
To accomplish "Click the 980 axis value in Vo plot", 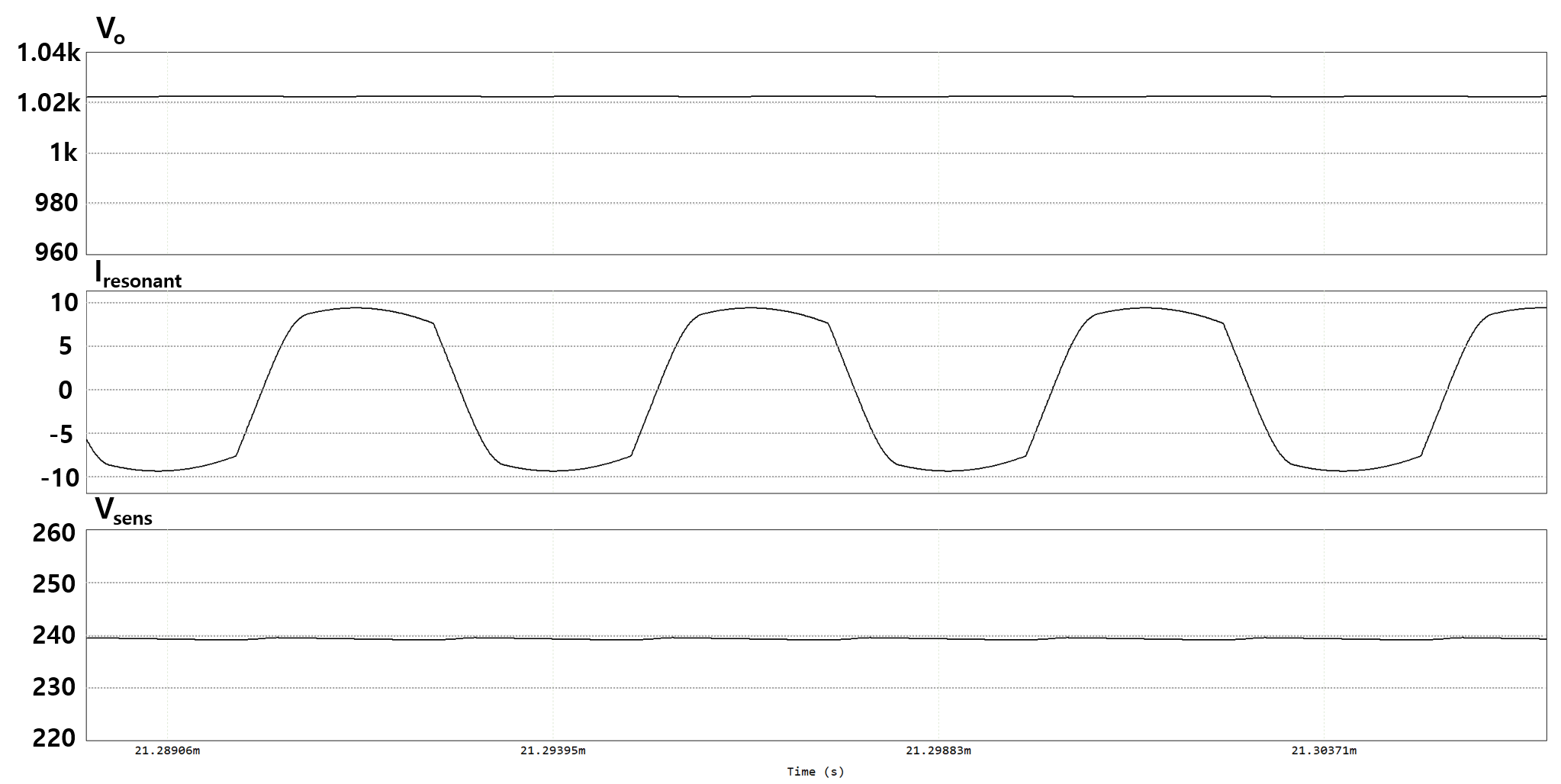I will (x=56, y=203).
